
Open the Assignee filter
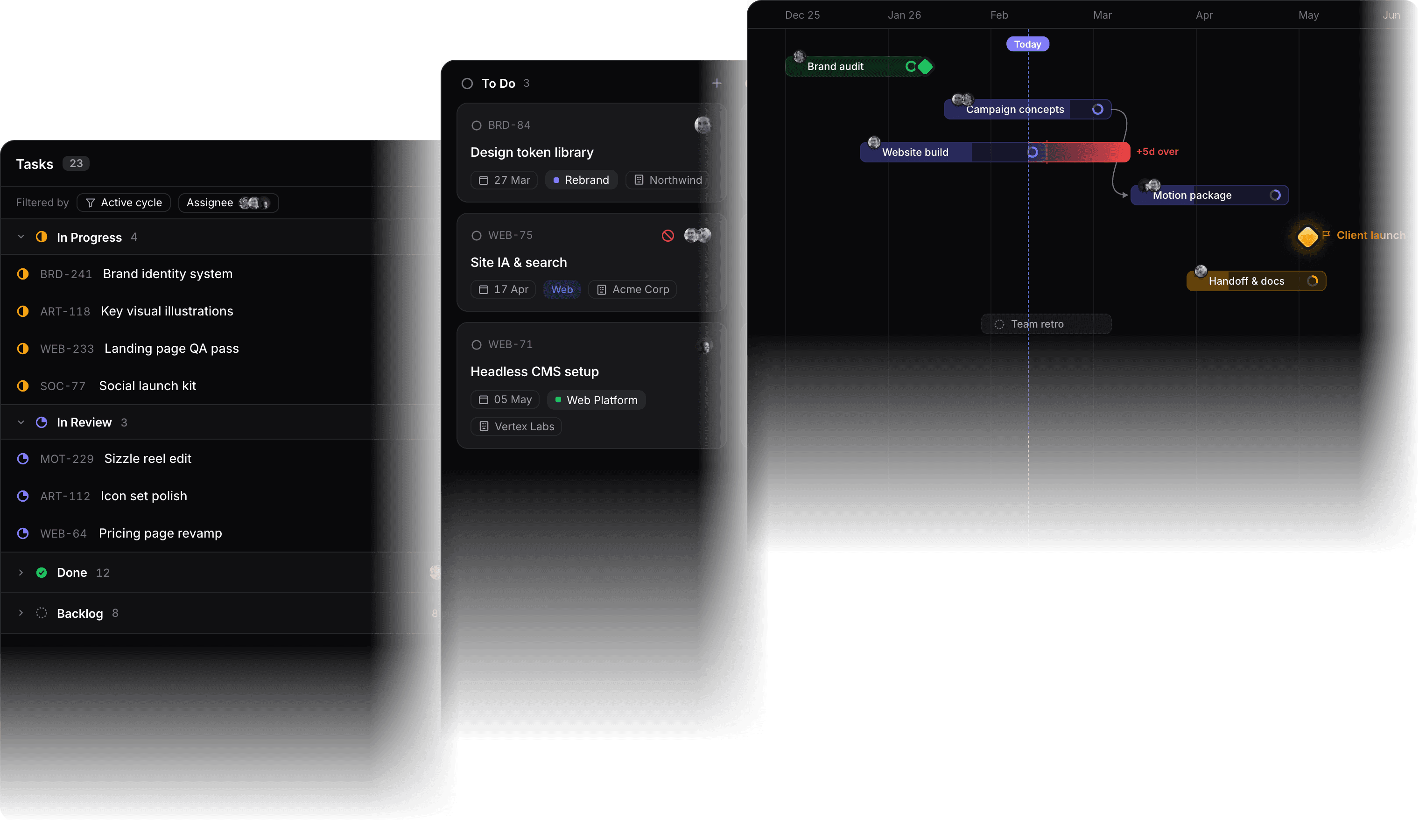point(228,203)
